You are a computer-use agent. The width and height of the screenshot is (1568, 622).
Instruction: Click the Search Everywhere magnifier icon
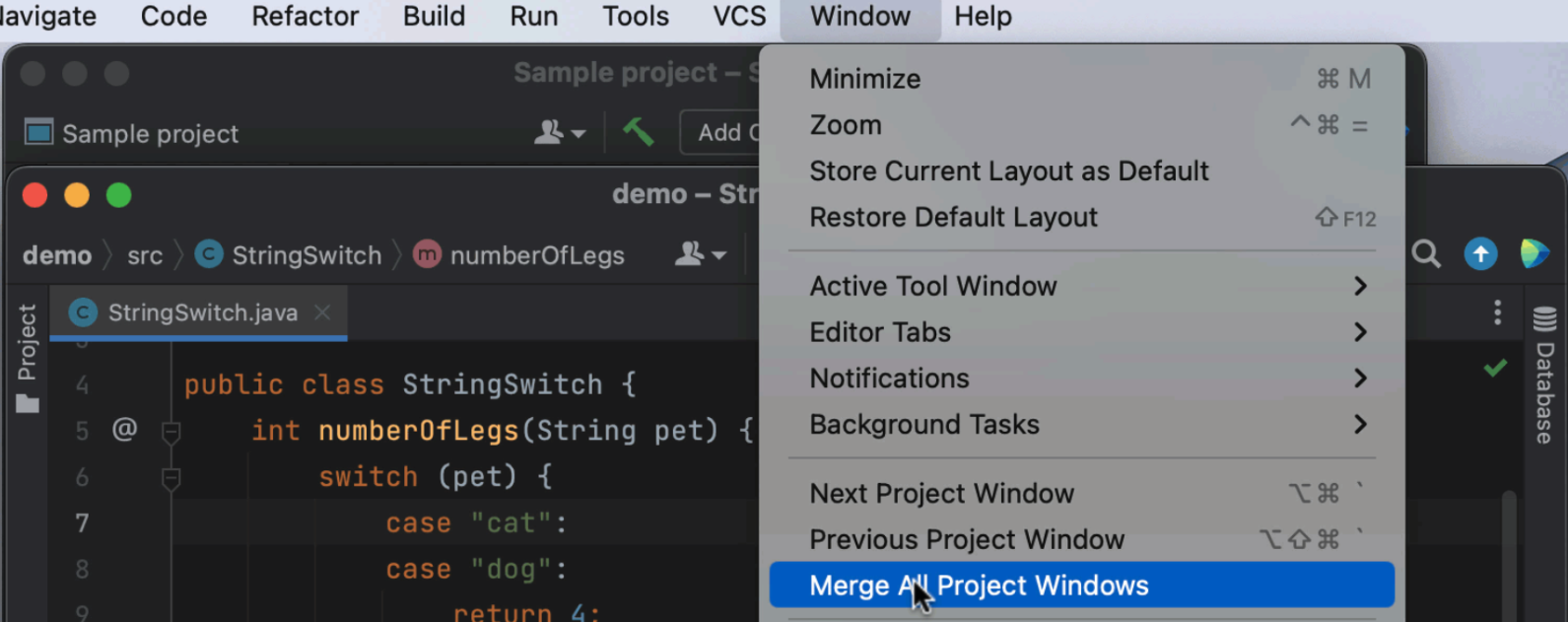pos(1426,254)
